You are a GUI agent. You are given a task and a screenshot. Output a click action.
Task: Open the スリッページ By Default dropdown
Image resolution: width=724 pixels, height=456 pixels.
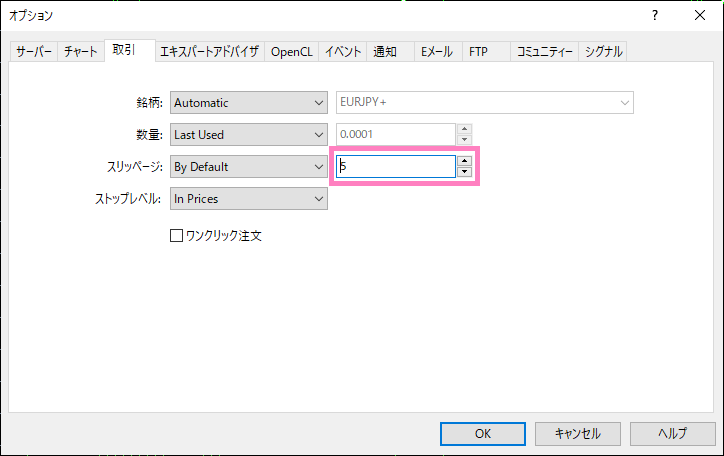(x=249, y=166)
